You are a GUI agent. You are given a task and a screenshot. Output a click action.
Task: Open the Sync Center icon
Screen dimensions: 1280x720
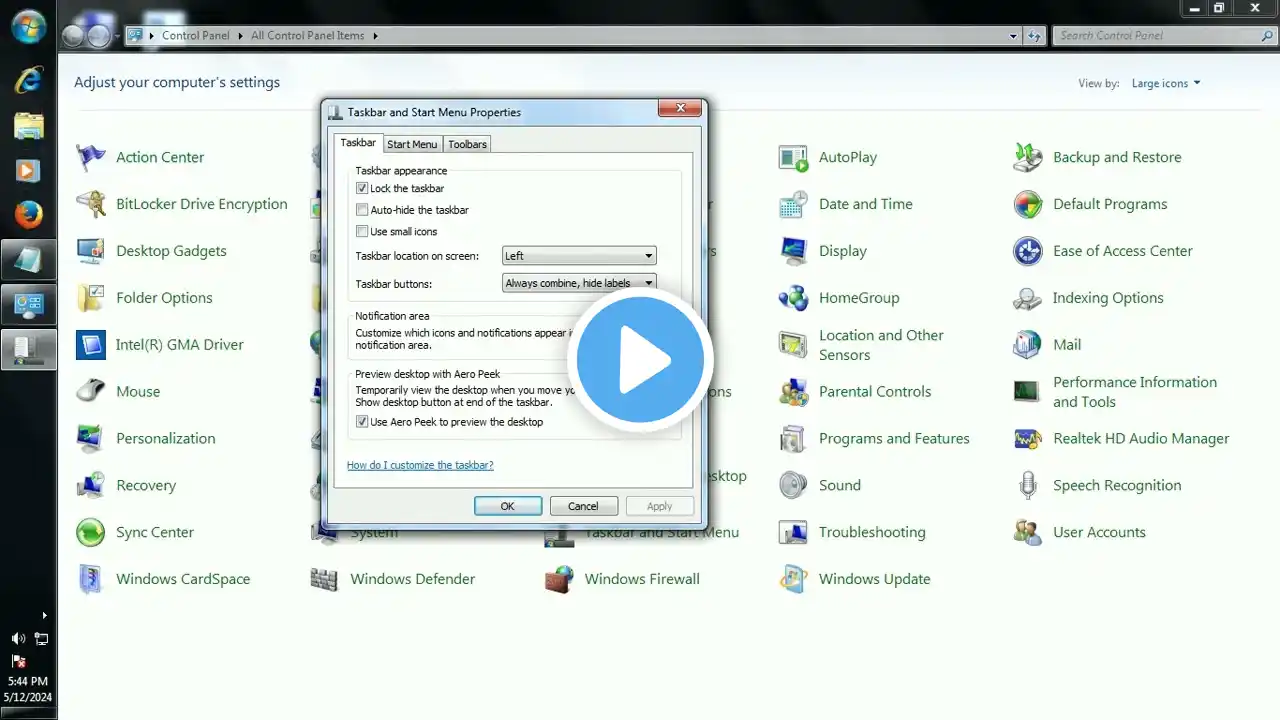[91, 532]
